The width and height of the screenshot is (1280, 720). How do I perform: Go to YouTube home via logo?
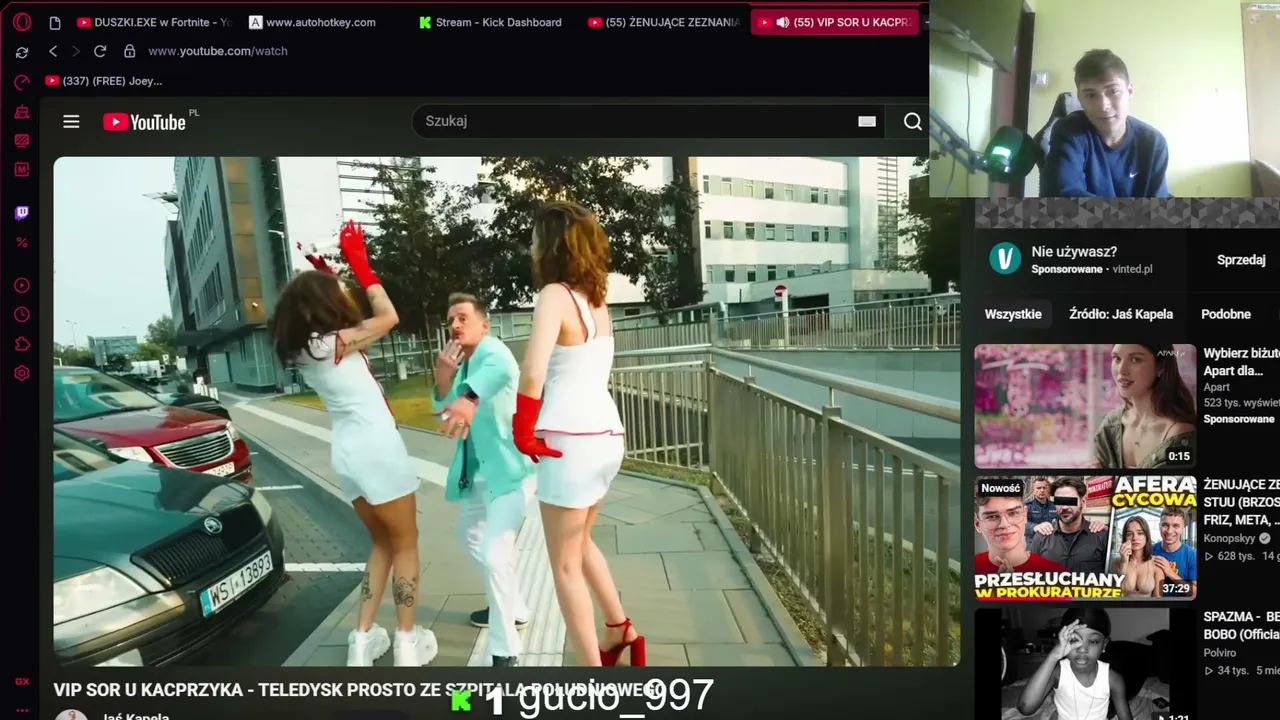click(x=146, y=122)
